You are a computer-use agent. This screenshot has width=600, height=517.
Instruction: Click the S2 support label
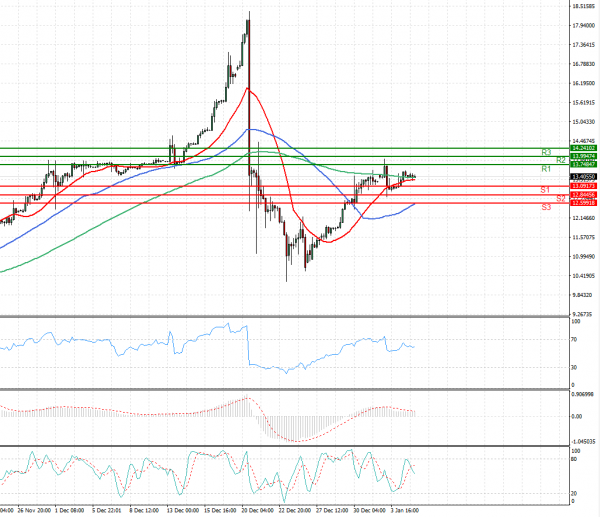pyautogui.click(x=561, y=198)
